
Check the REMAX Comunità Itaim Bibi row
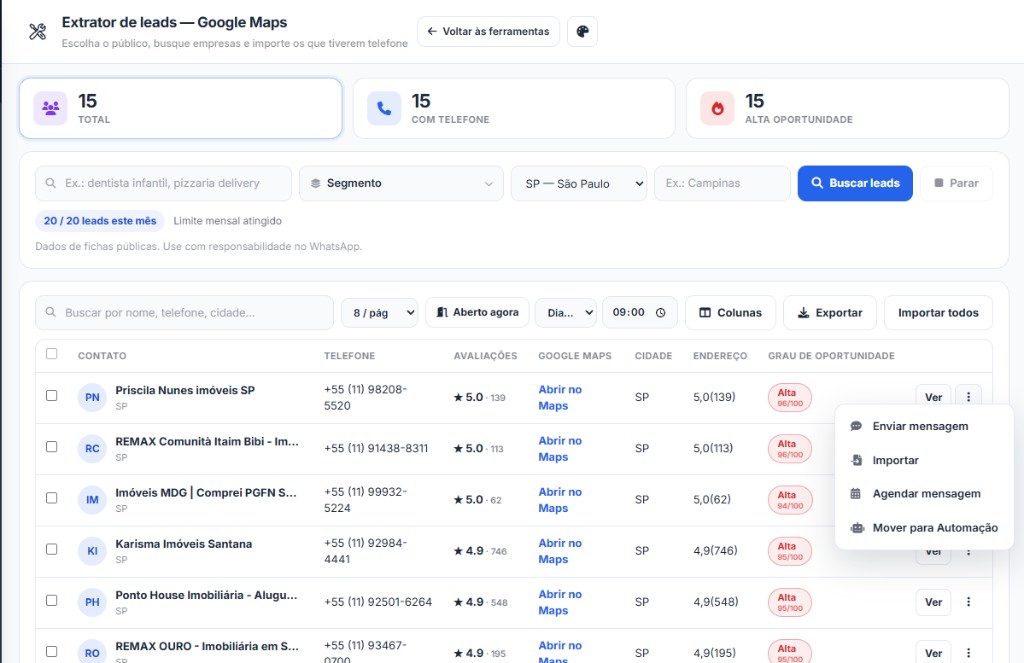(x=52, y=447)
